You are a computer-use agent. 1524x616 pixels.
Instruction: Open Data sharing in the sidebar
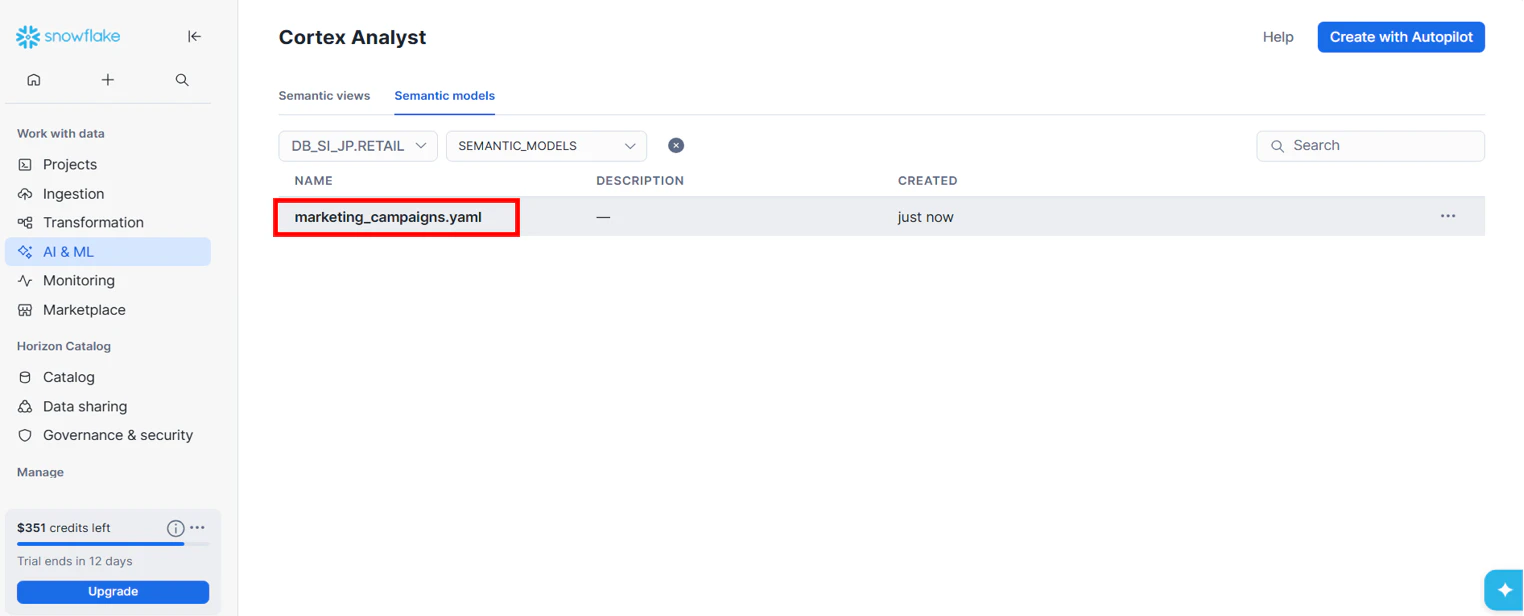click(x=108, y=406)
